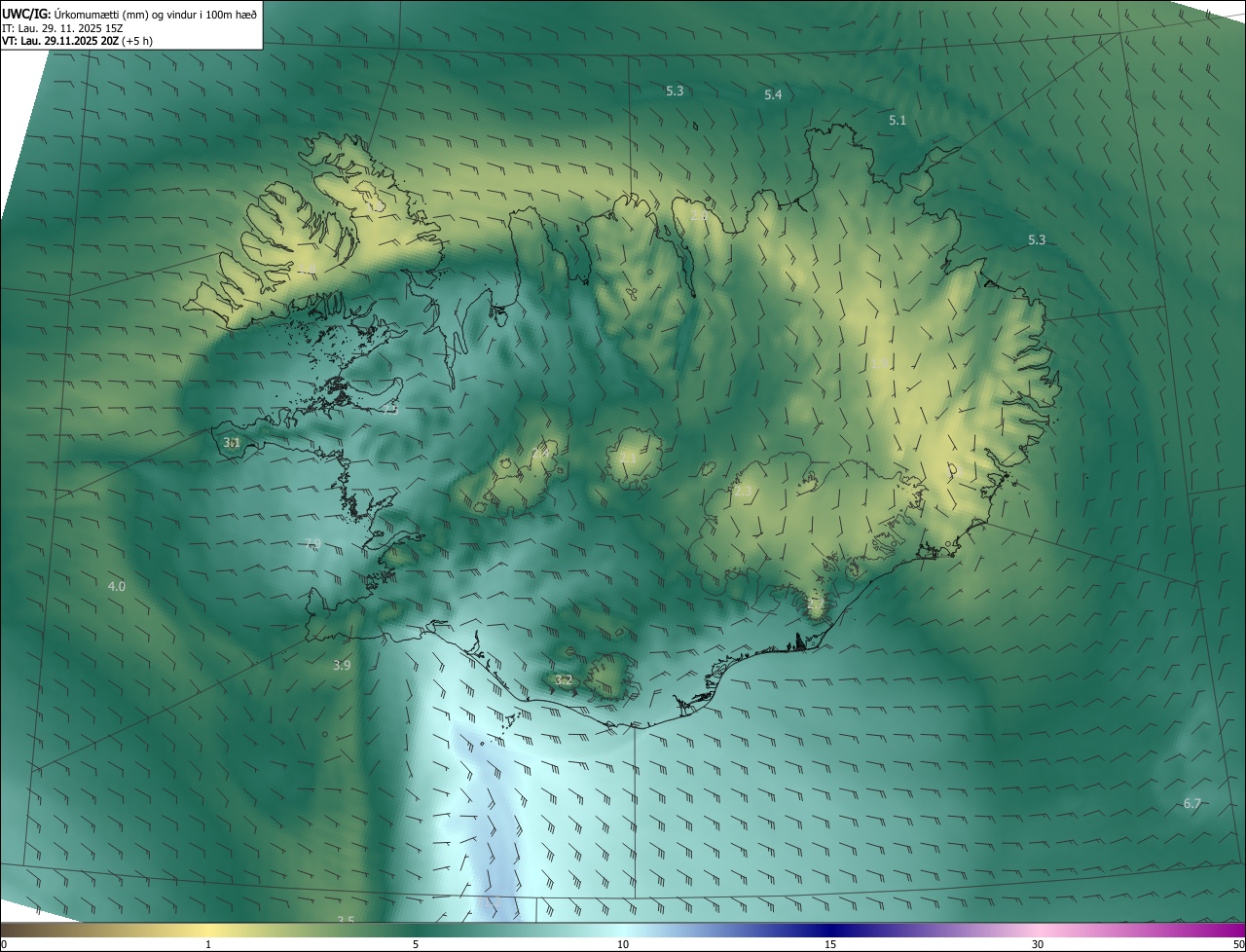Click the 7.5 value in Breiðafjörður
Screen dimensions: 1246x952
click(389, 411)
